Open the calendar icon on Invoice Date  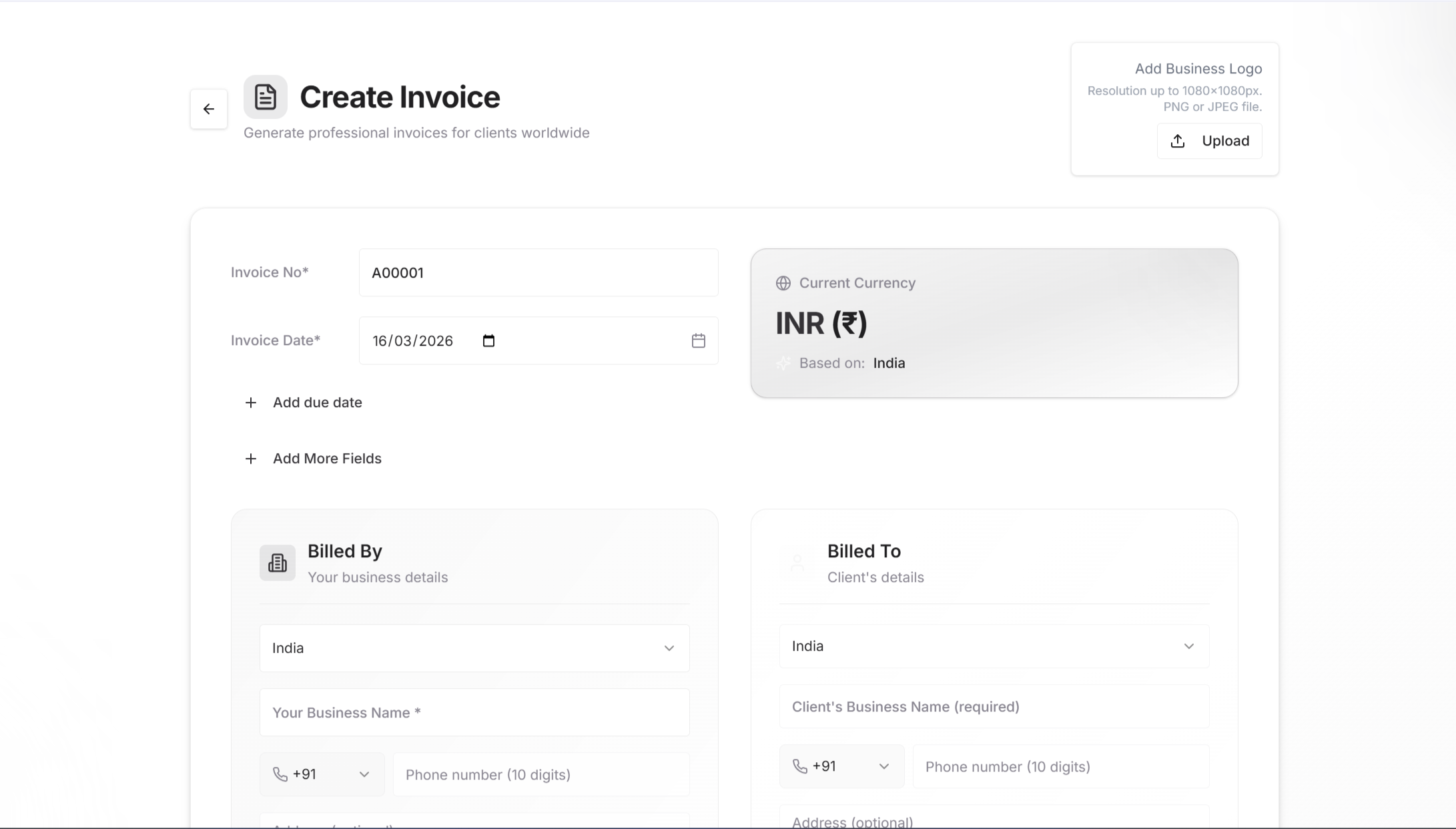coord(699,340)
